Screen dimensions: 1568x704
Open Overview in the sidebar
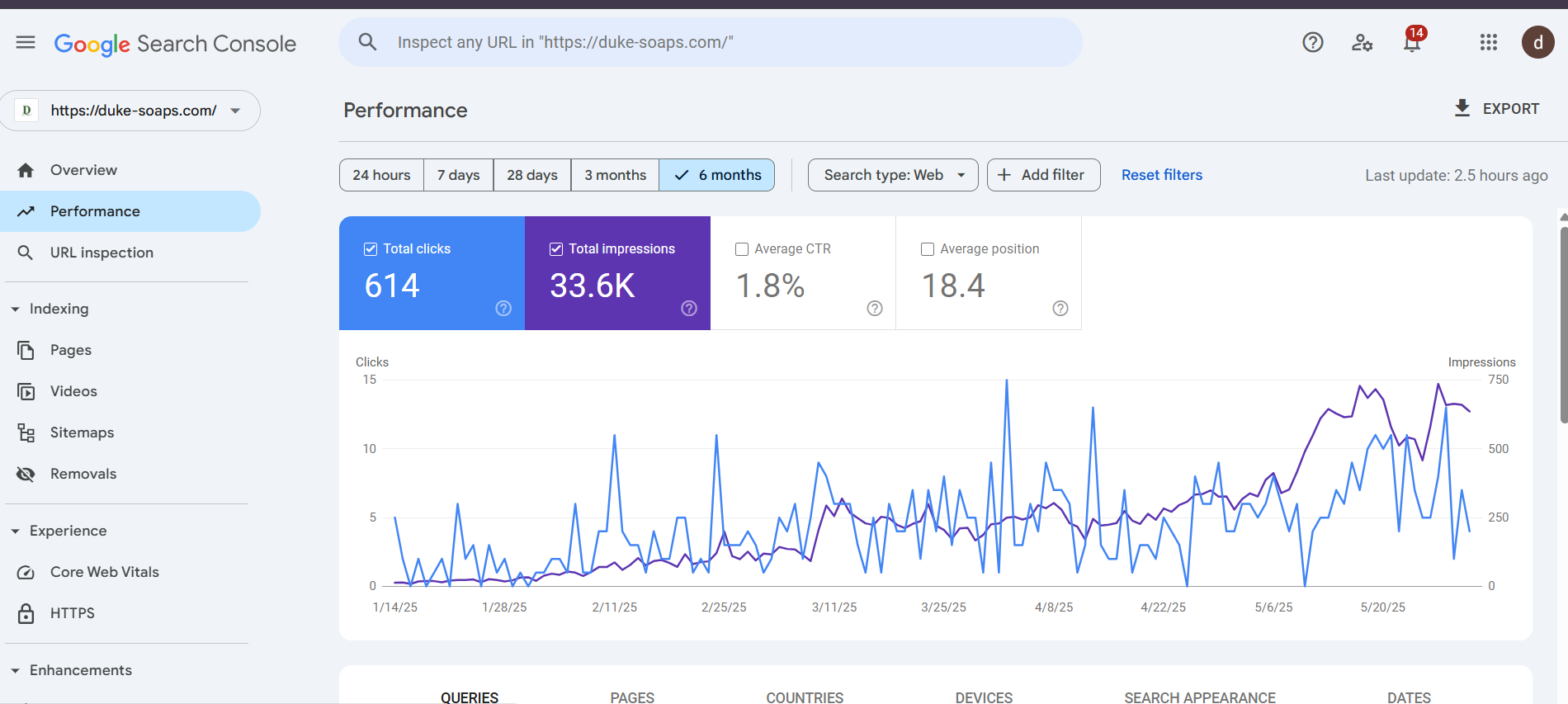(x=130, y=170)
